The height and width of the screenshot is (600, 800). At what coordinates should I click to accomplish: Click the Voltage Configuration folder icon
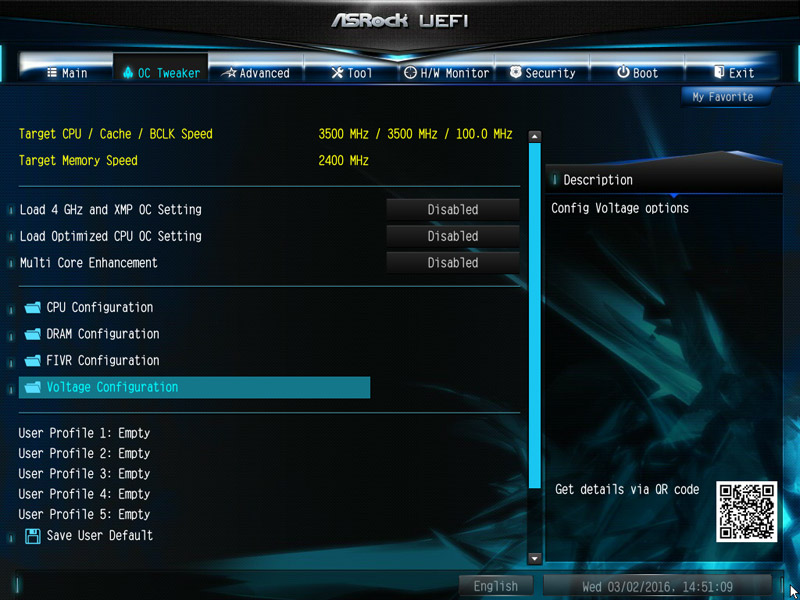click(33, 387)
